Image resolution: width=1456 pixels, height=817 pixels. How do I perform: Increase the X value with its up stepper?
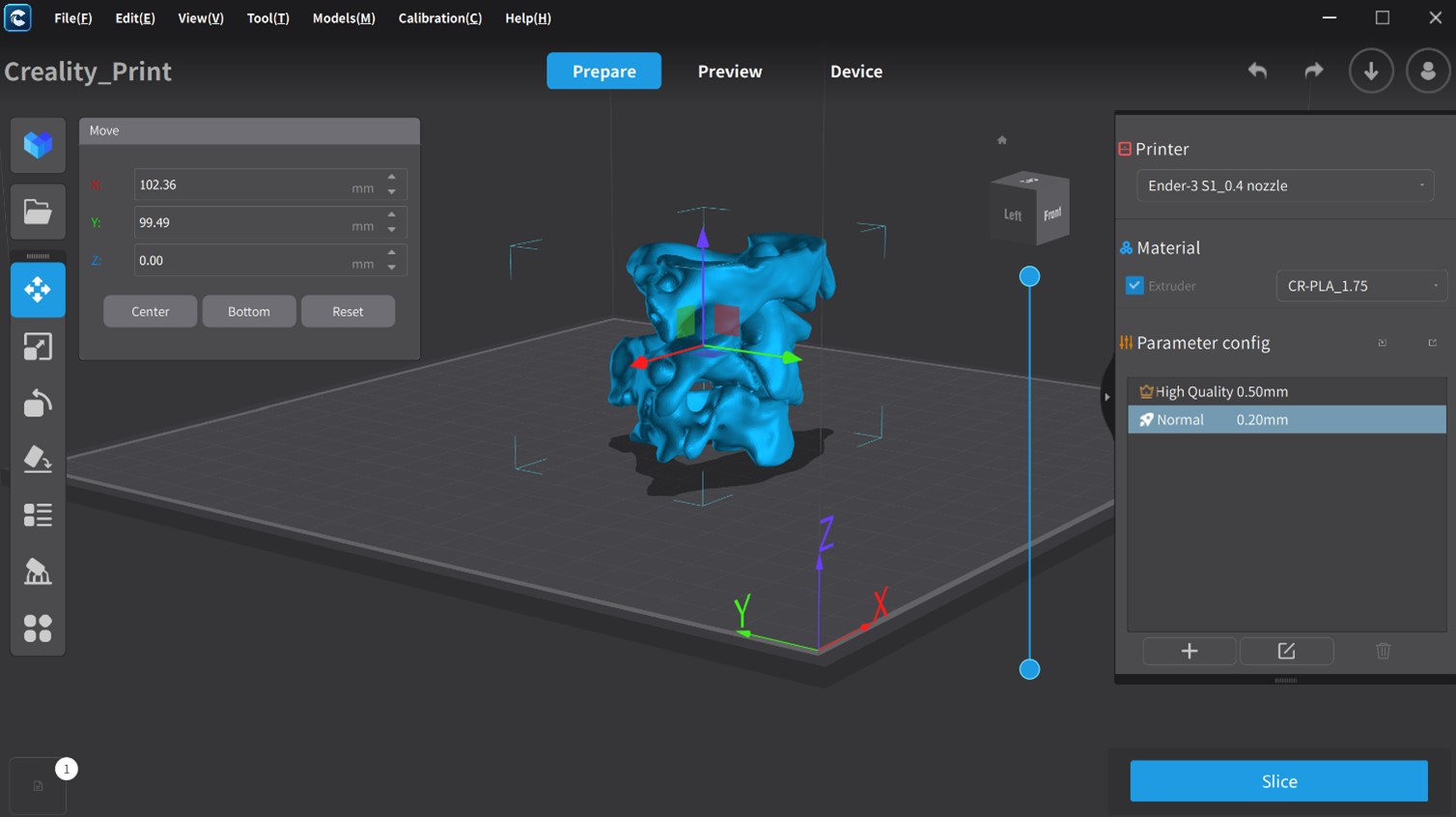[391, 178]
